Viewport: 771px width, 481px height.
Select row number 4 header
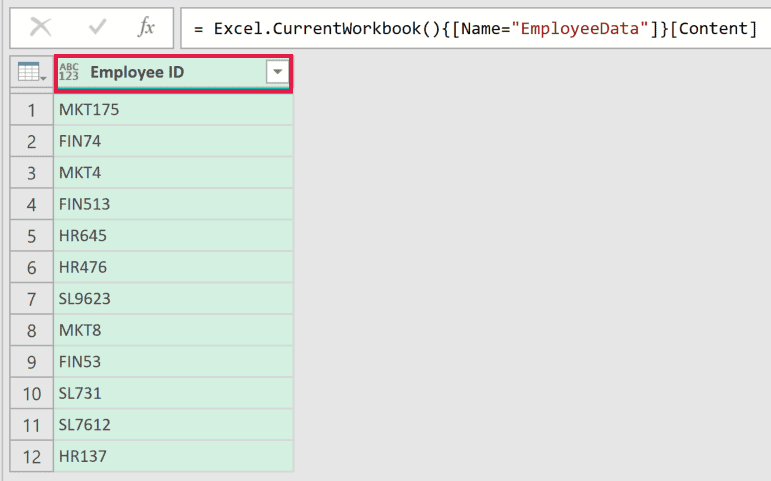tap(31, 204)
